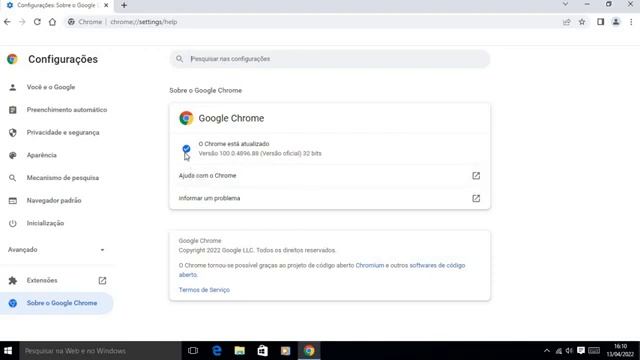The width and height of the screenshot is (640, 360).
Task: Click the share page icon in address bar
Action: click(x=567, y=22)
